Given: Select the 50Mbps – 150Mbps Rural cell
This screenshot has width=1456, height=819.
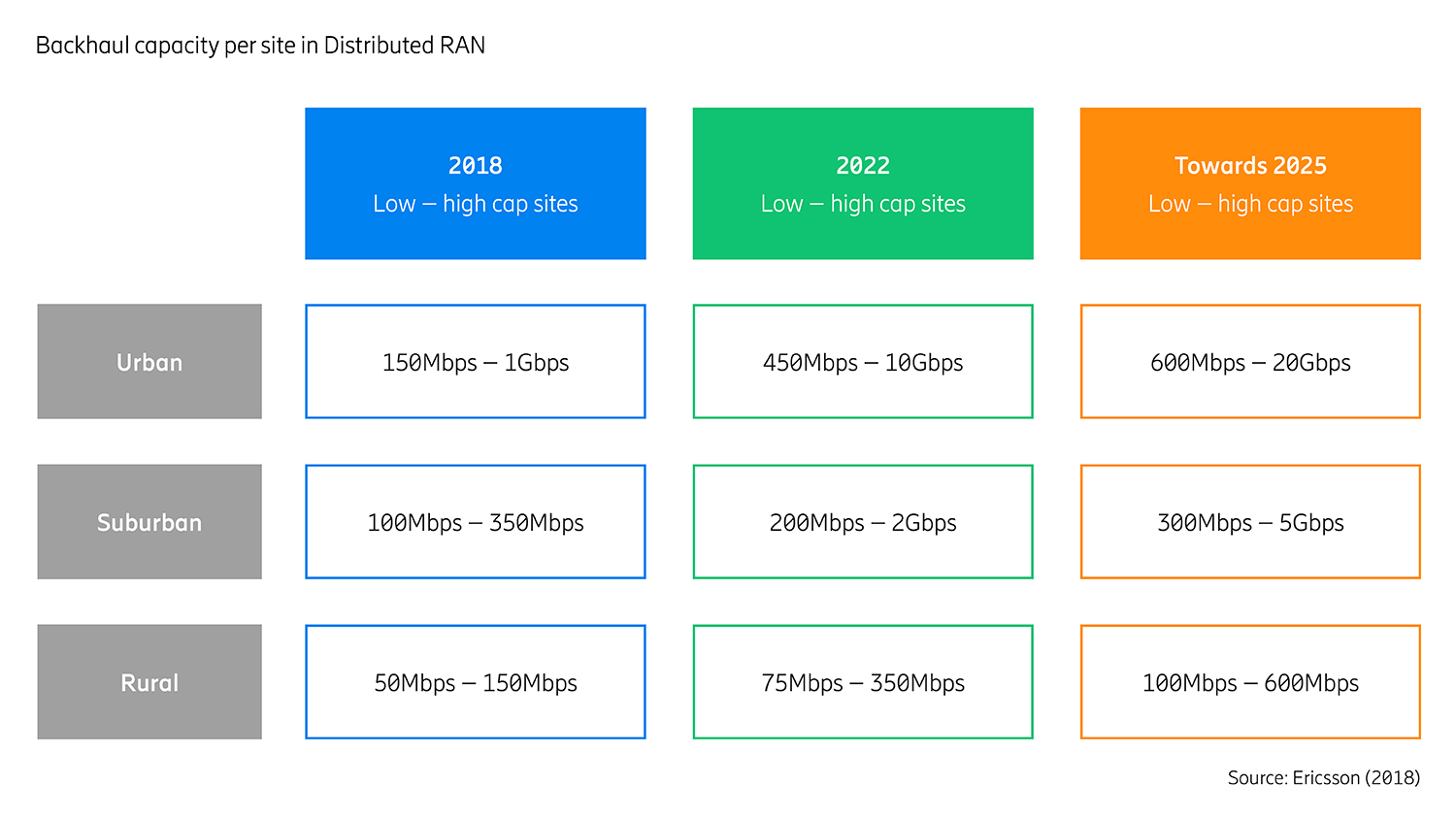Looking at the screenshot, I should (x=475, y=681).
